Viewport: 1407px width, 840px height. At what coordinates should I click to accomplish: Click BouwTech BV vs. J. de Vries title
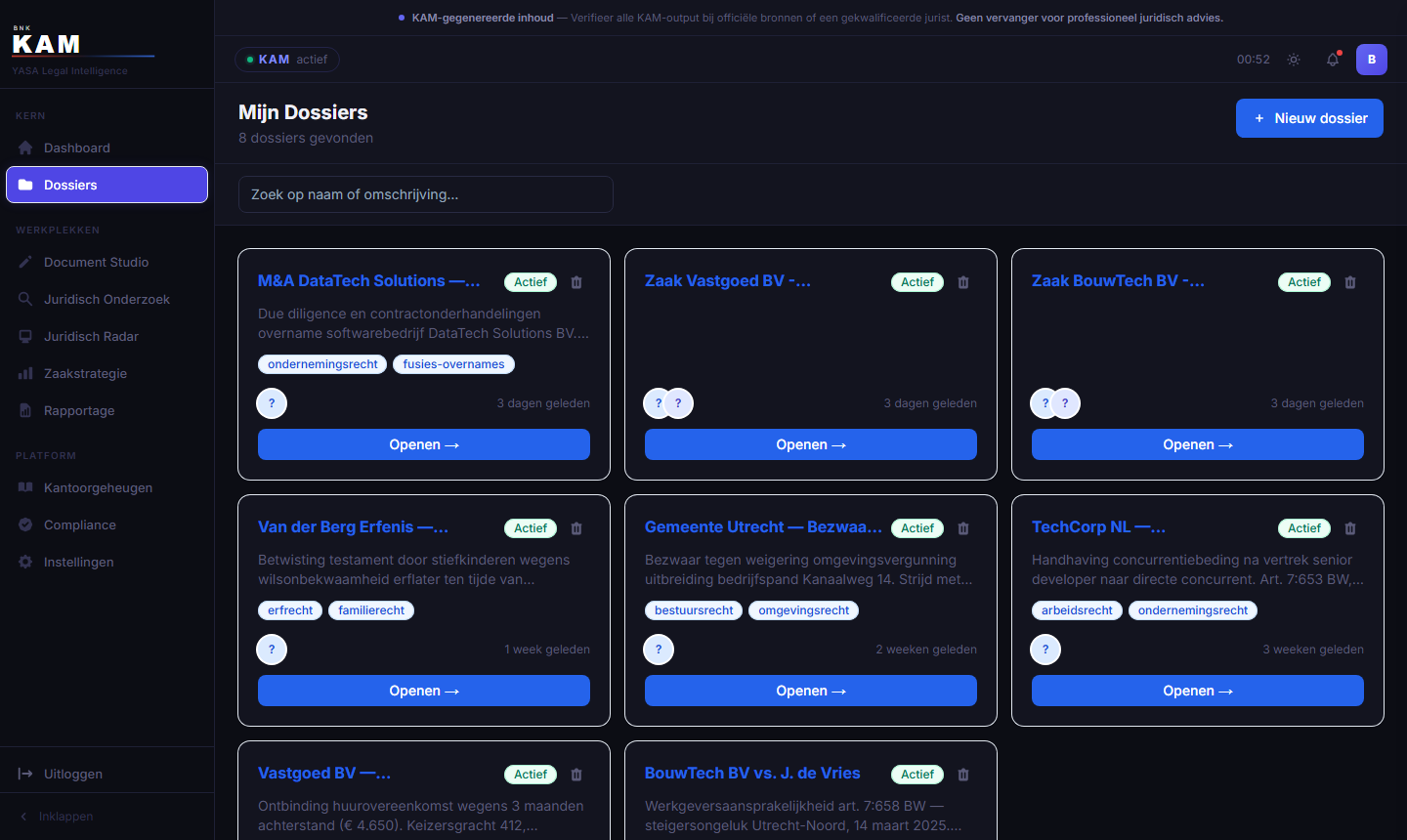(752, 773)
